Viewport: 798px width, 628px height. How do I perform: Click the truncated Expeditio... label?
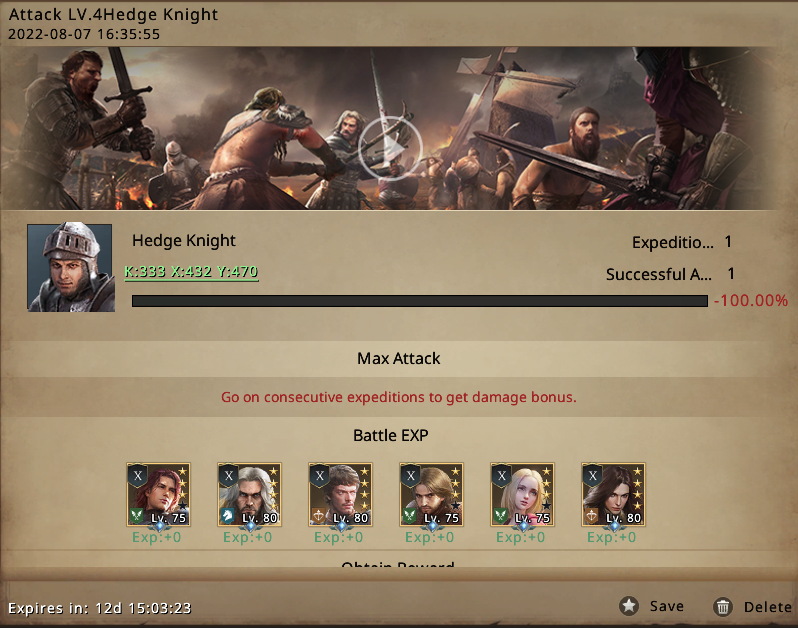(x=672, y=242)
